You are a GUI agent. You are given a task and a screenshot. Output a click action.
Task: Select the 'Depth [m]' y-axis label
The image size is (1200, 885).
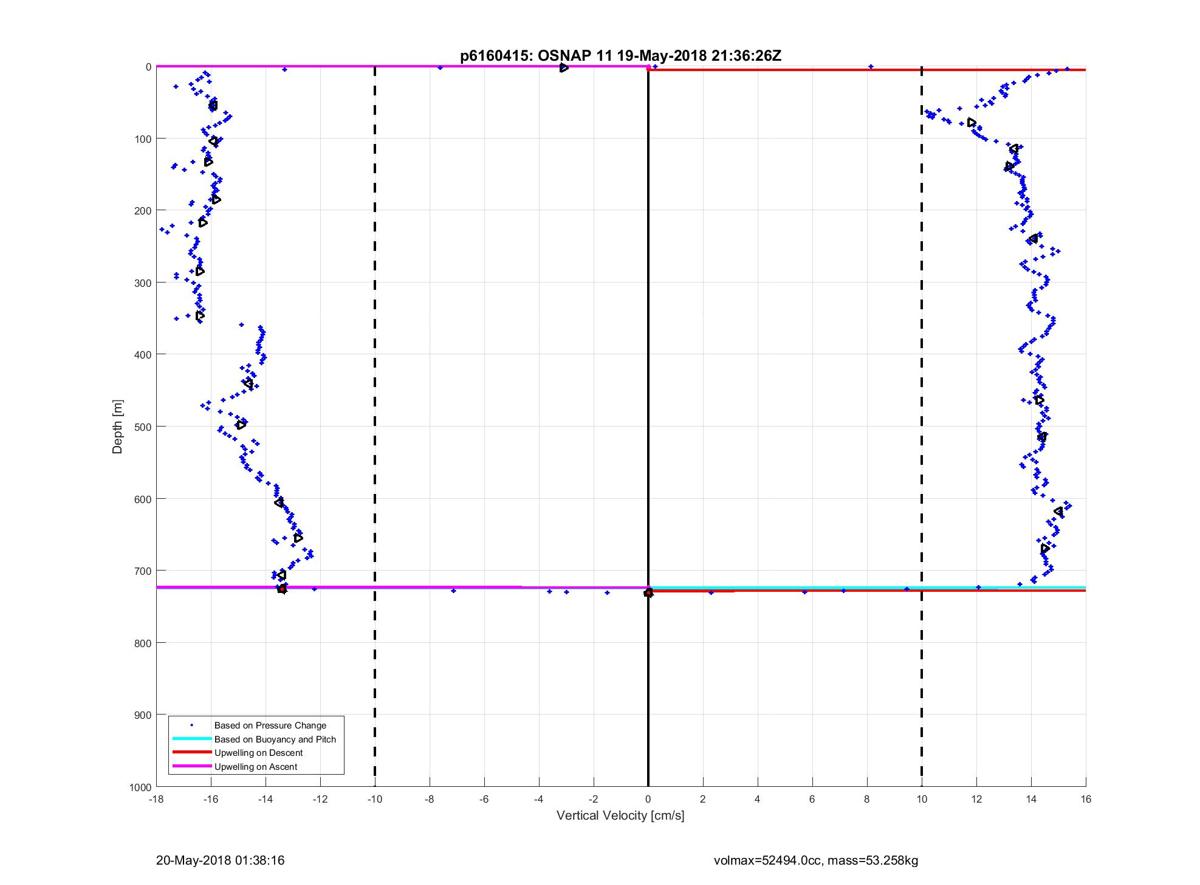118,427
